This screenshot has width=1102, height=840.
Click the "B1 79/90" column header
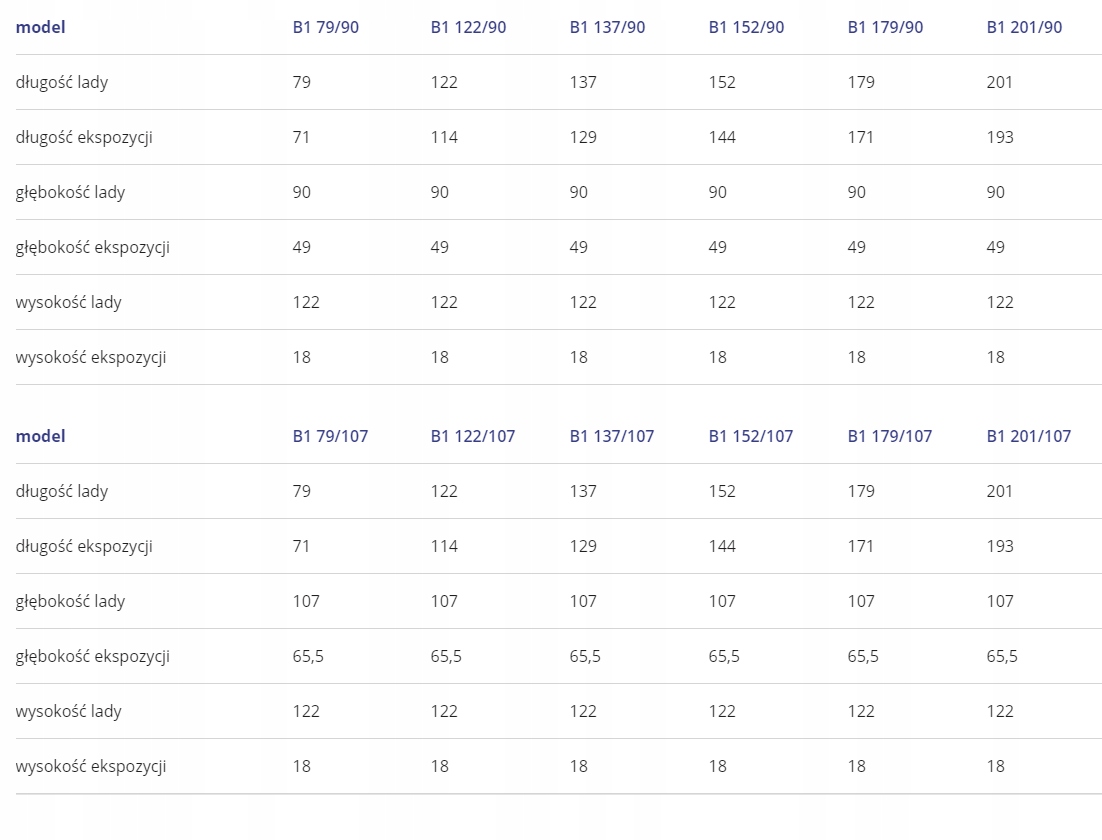coord(325,27)
